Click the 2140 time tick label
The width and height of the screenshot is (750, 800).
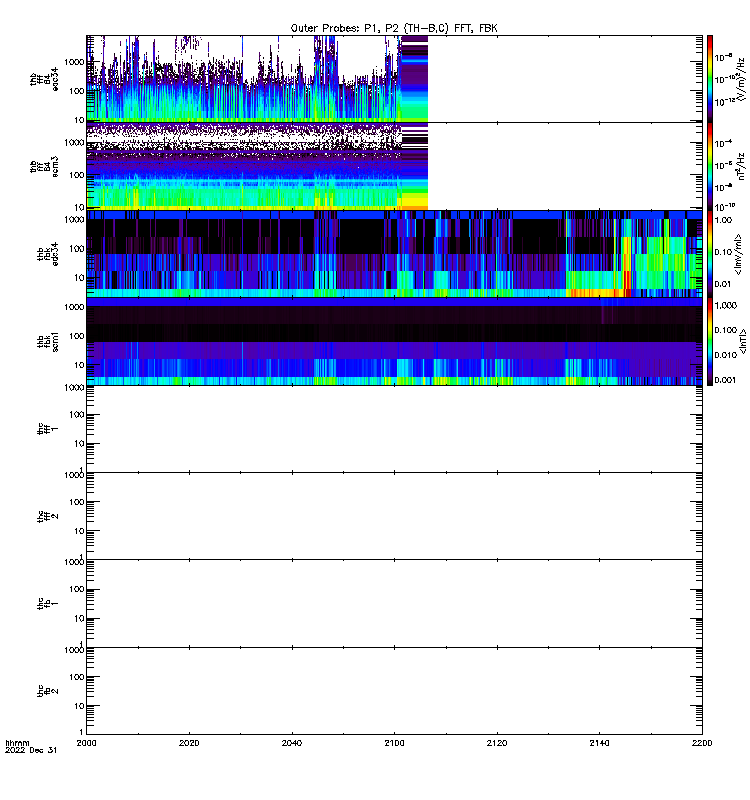click(599, 743)
